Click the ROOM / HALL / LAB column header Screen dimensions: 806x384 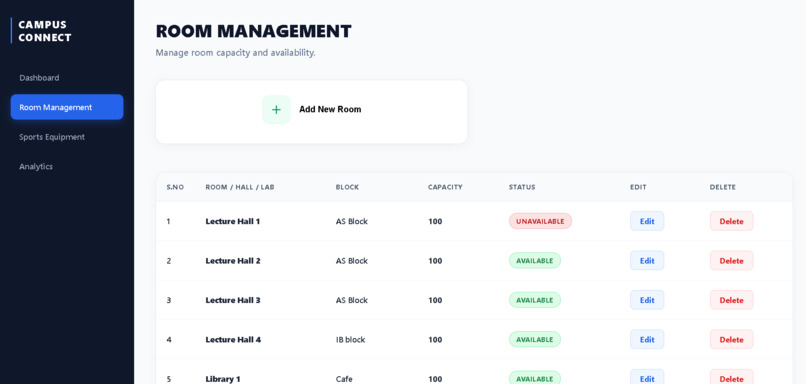click(x=240, y=187)
